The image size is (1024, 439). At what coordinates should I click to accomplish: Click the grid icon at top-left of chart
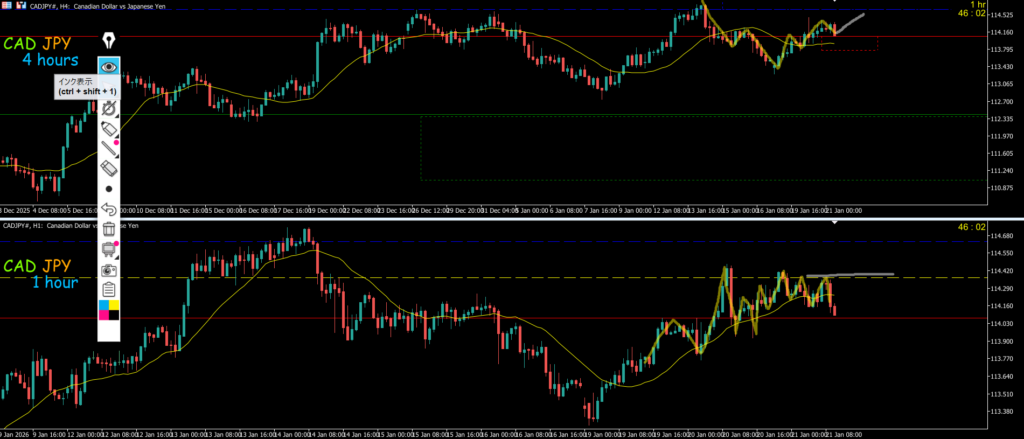click(6, 6)
